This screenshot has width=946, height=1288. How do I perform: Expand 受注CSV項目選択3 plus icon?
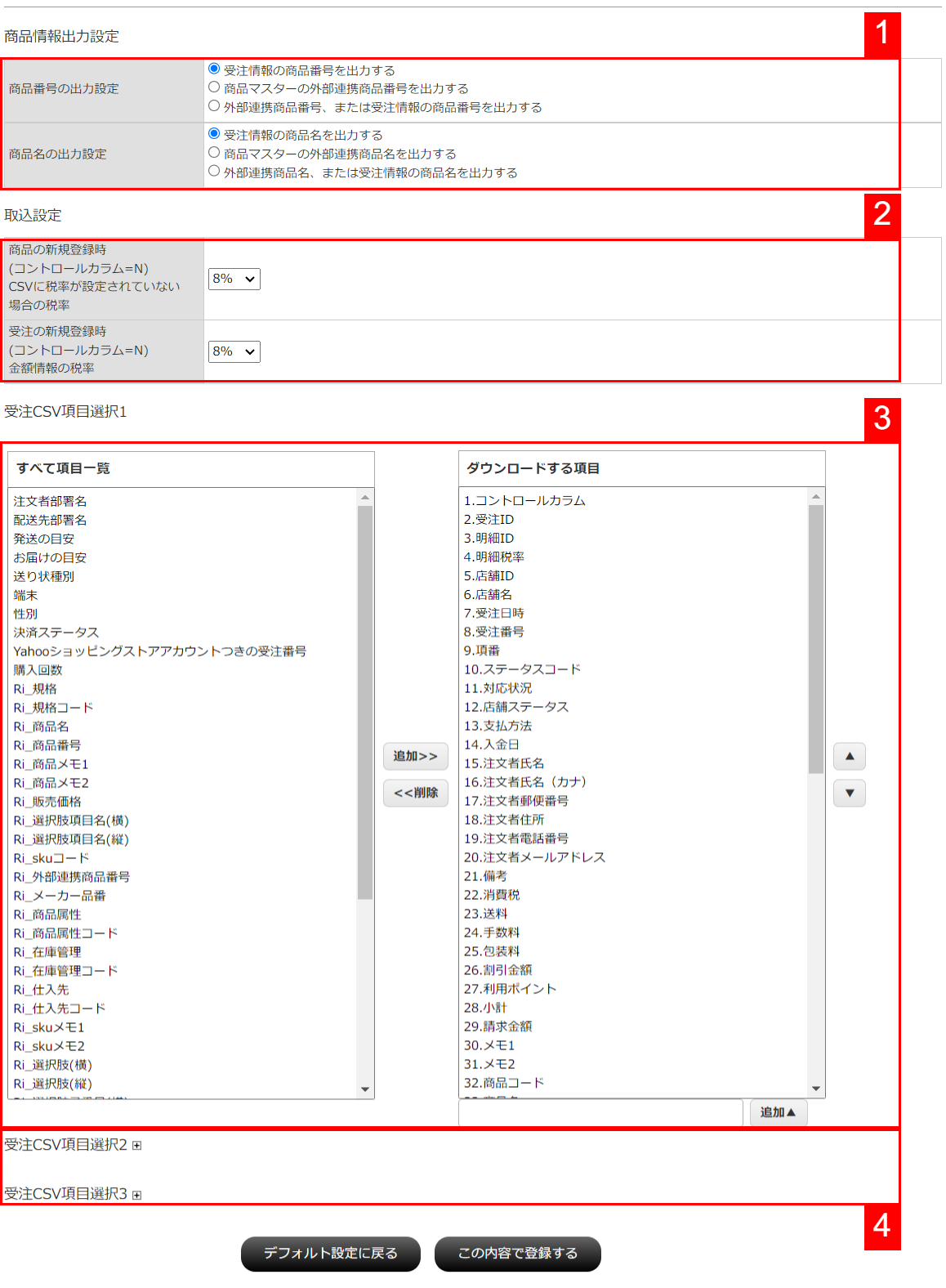pos(137,1195)
